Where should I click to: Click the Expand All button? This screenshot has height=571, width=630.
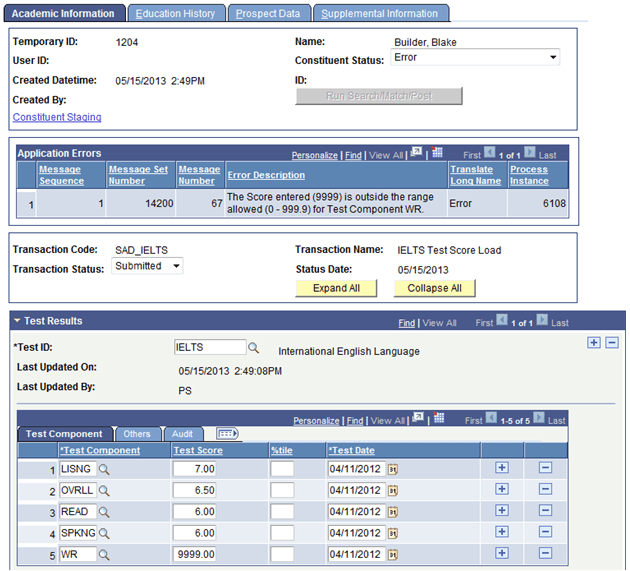tap(336, 289)
